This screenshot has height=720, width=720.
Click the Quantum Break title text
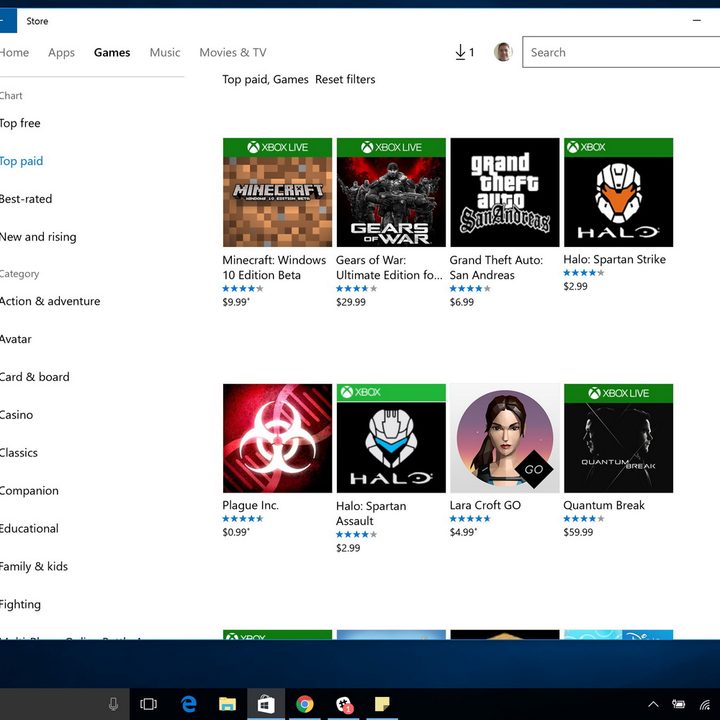click(604, 505)
